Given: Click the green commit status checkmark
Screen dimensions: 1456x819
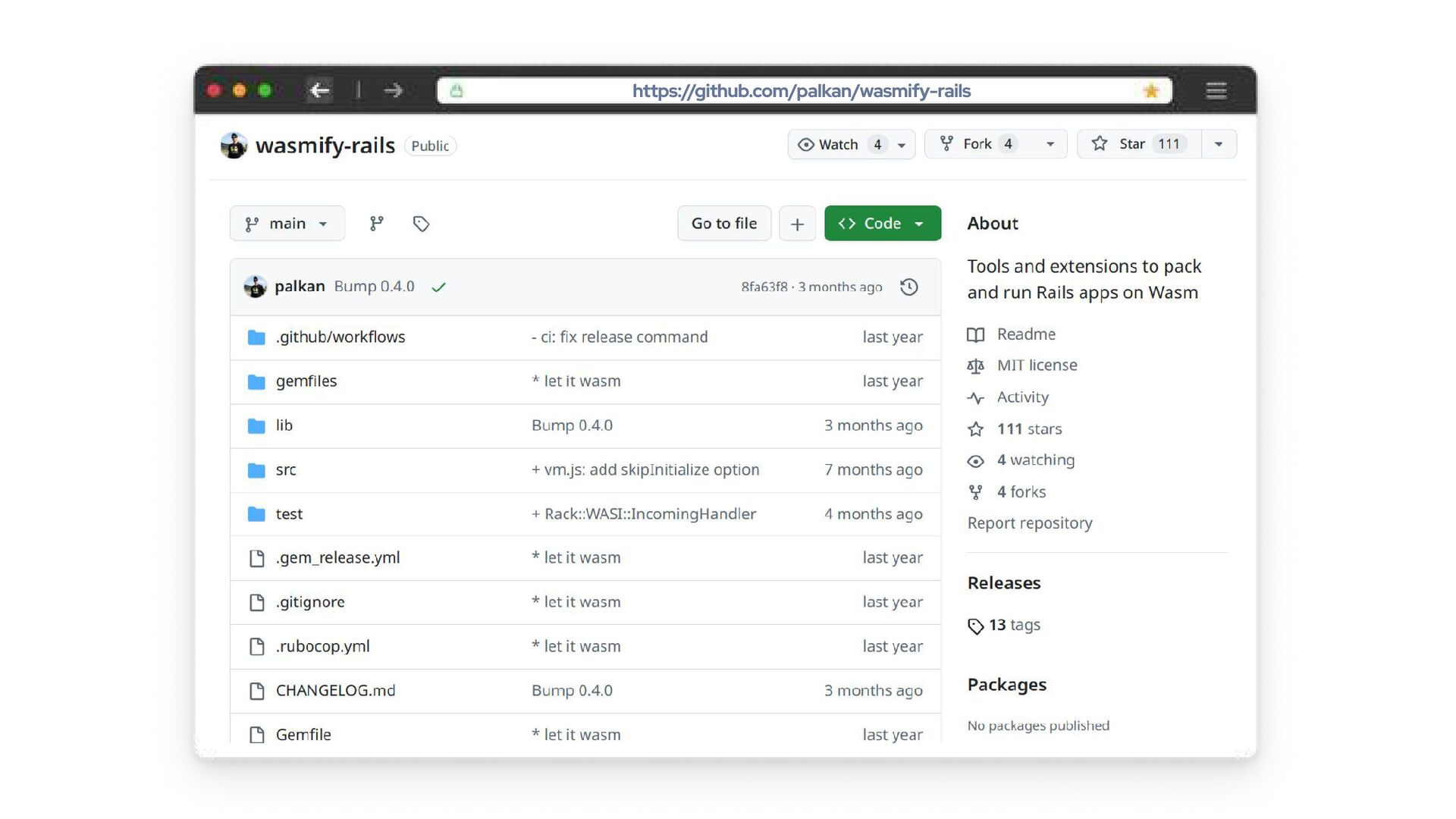Looking at the screenshot, I should [x=438, y=287].
